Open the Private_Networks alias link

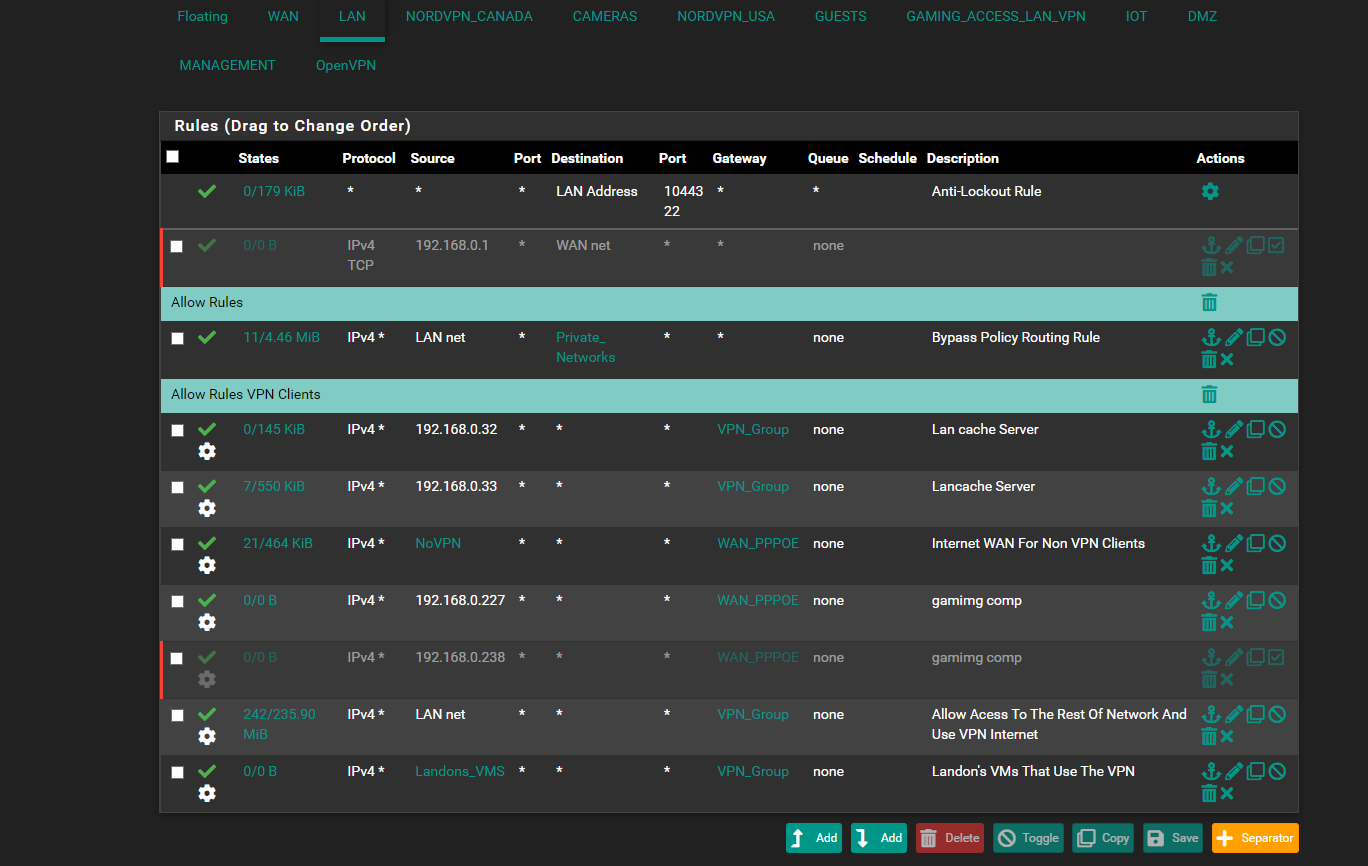click(585, 347)
